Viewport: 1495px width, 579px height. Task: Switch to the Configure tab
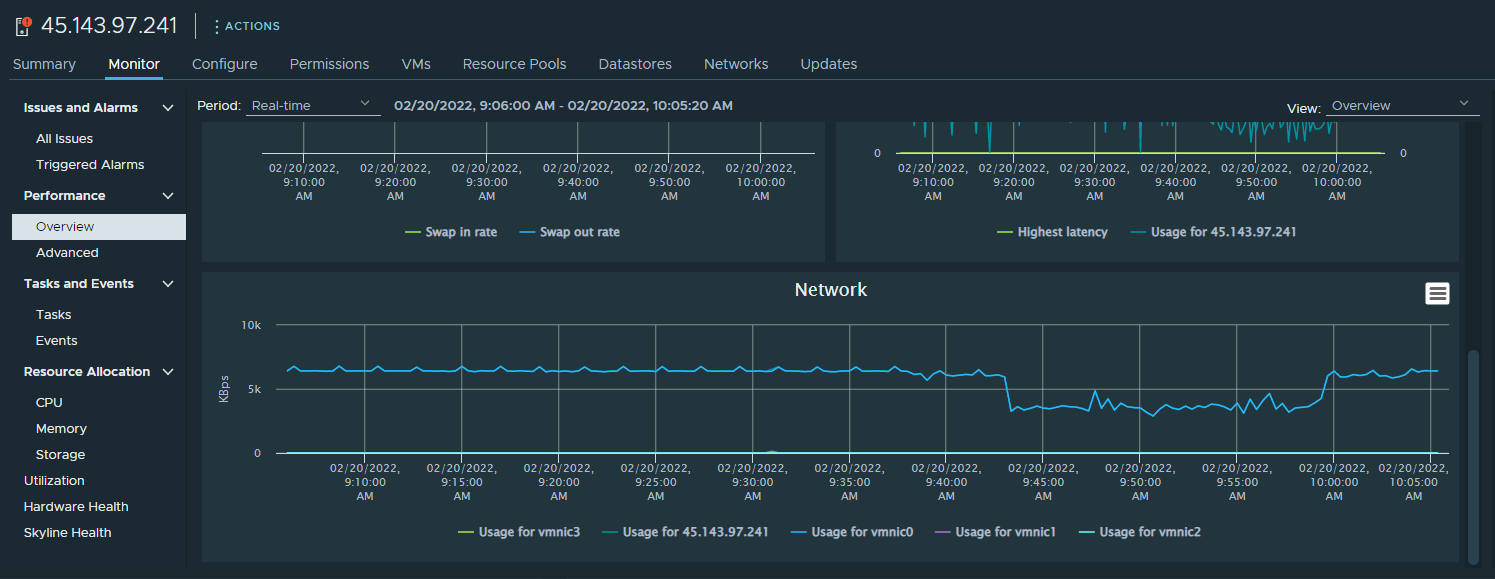(x=225, y=64)
